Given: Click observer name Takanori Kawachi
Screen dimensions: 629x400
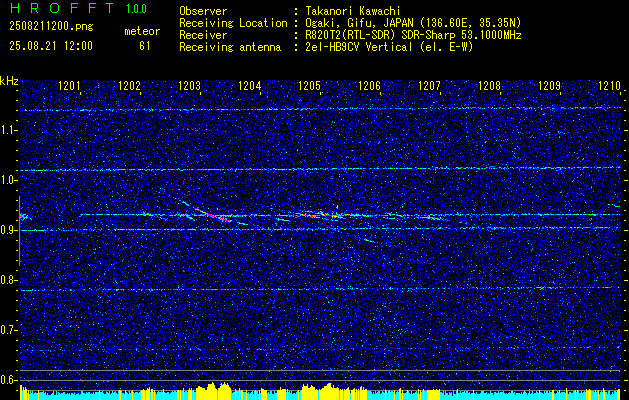Looking at the screenshot, I should (353, 11).
